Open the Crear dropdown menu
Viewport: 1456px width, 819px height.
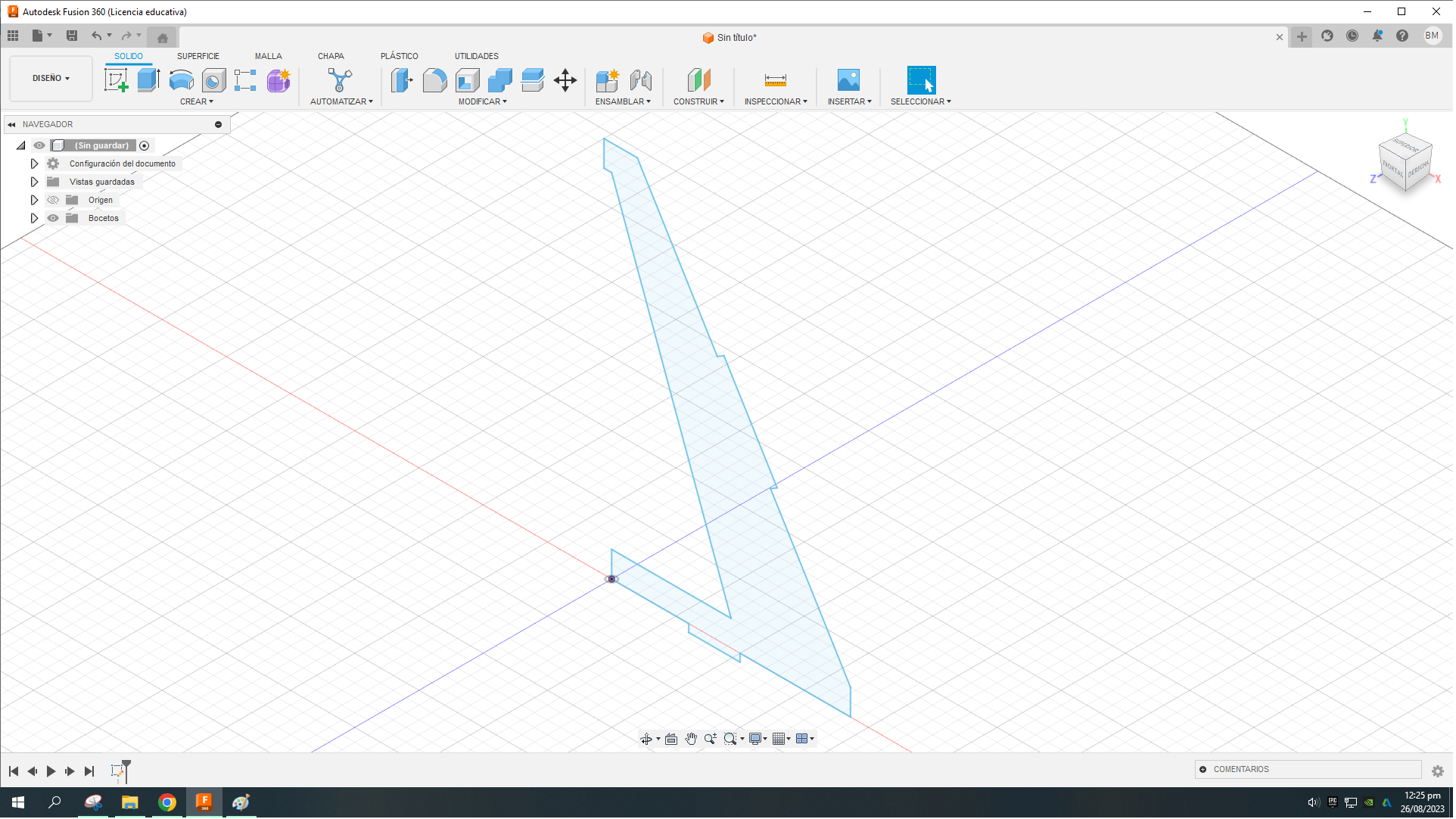[197, 101]
